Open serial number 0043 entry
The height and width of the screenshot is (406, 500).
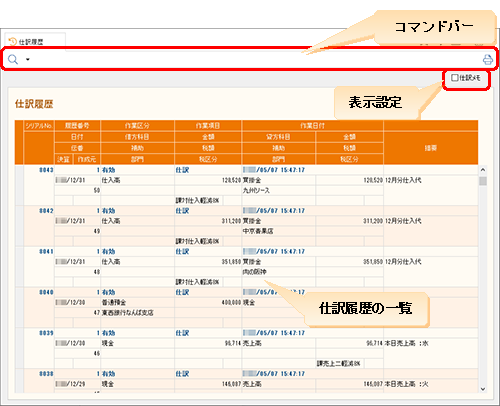click(46, 170)
